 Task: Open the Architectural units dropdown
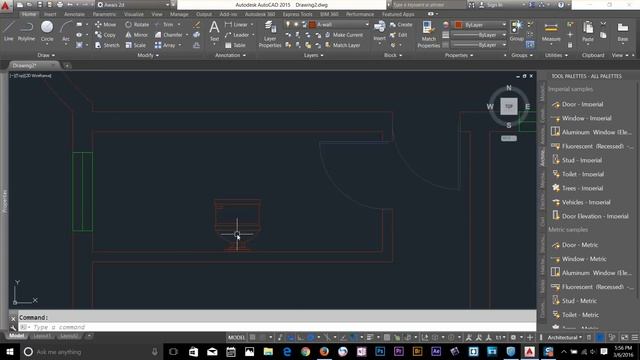pyautogui.click(x=564, y=338)
